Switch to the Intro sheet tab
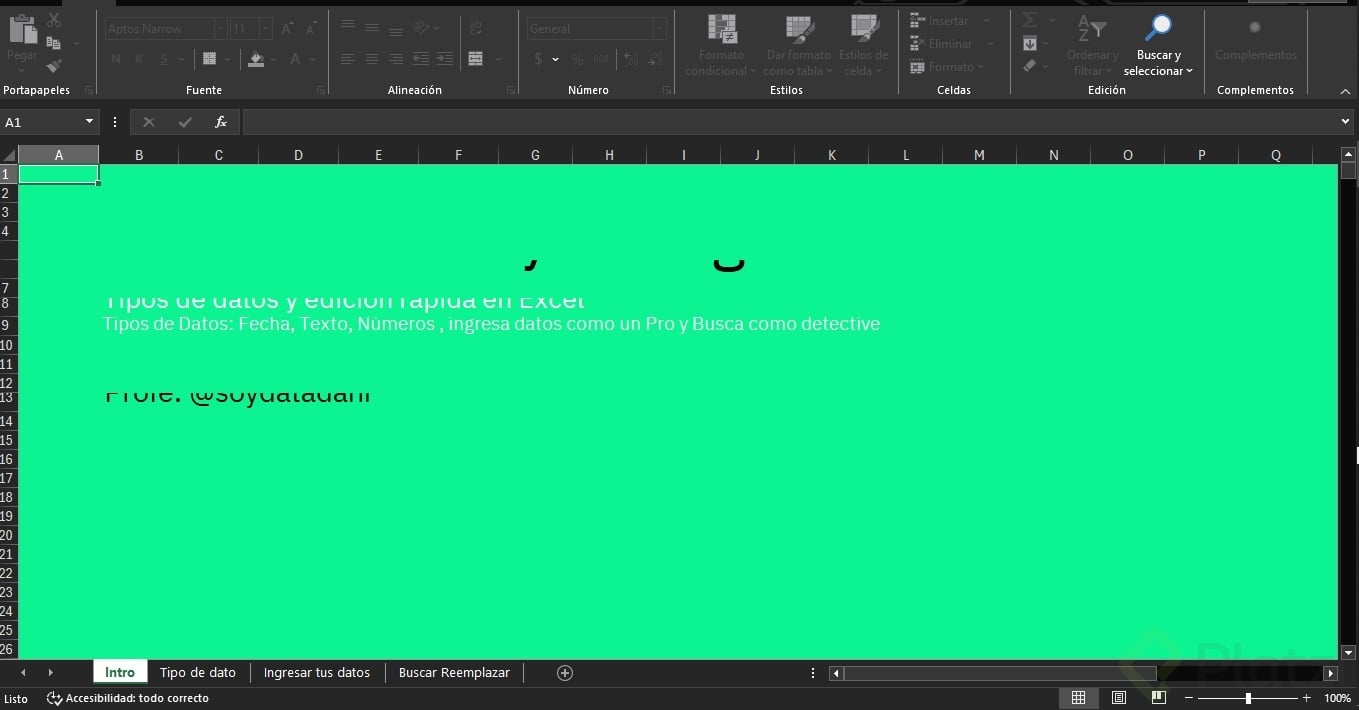 (x=120, y=673)
